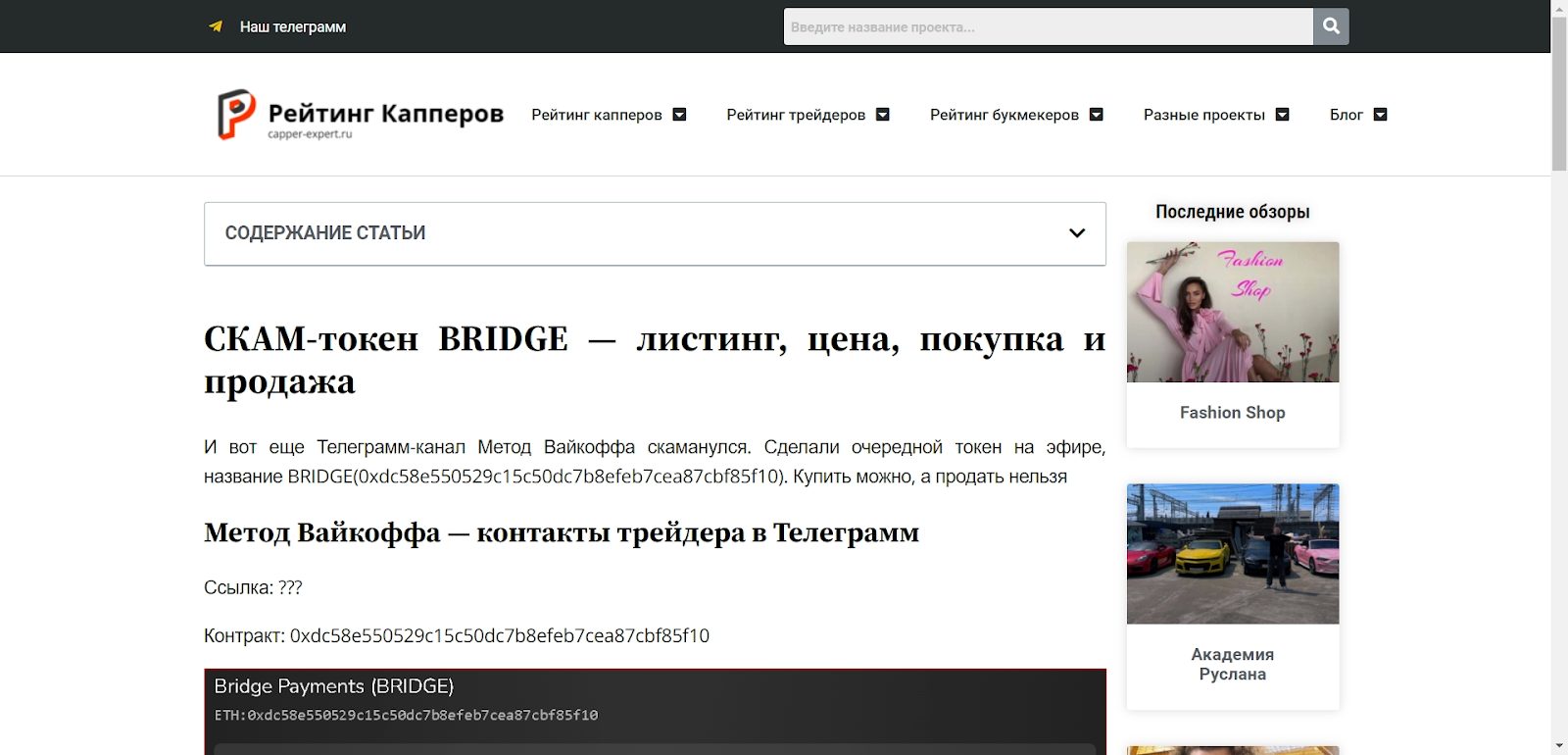
Task: Click the page vertical scrollbar thumb
Action: pos(1559,94)
